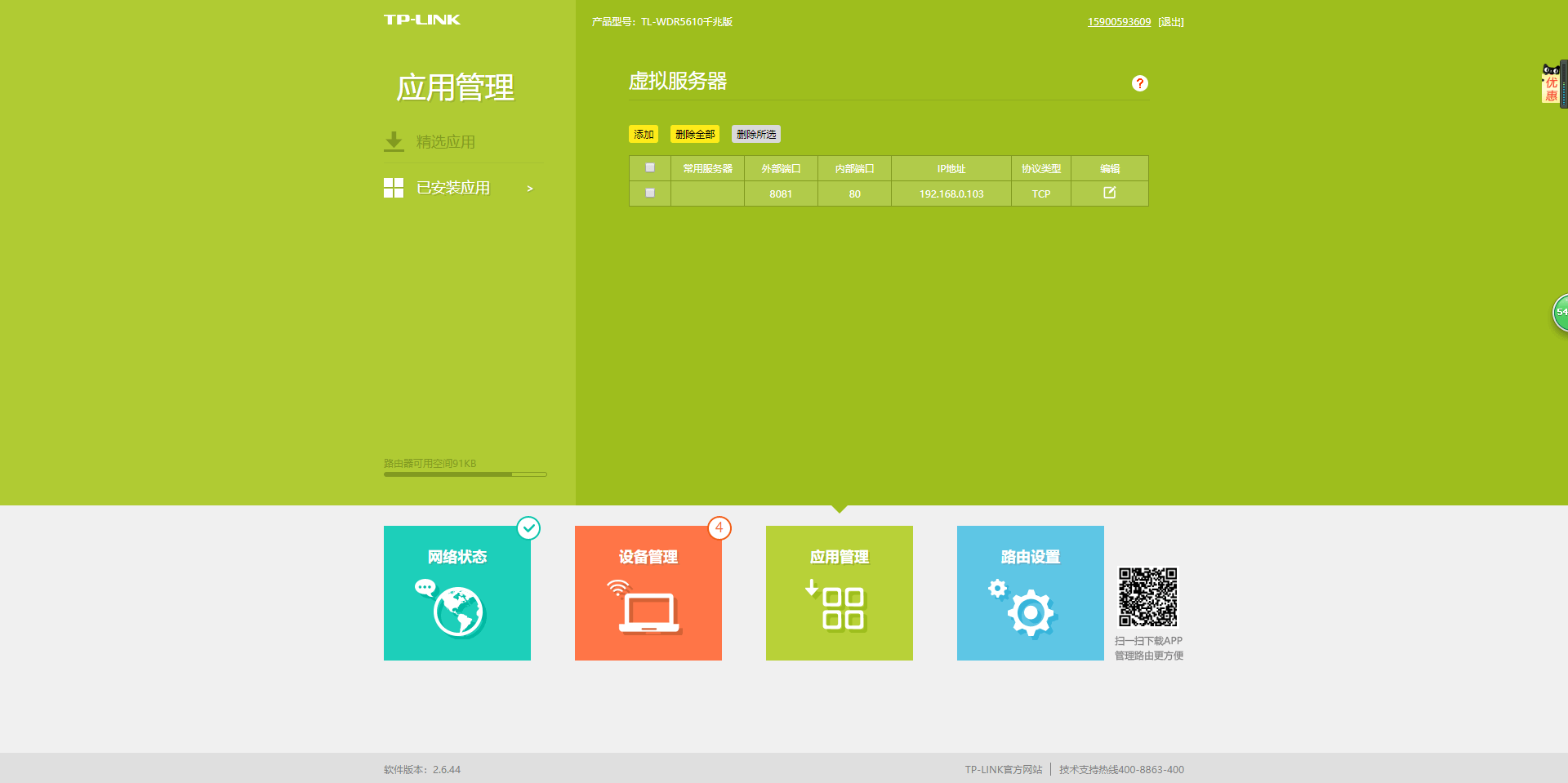
Task: Click the 优惠 promo icon at right edge
Action: (1551, 84)
